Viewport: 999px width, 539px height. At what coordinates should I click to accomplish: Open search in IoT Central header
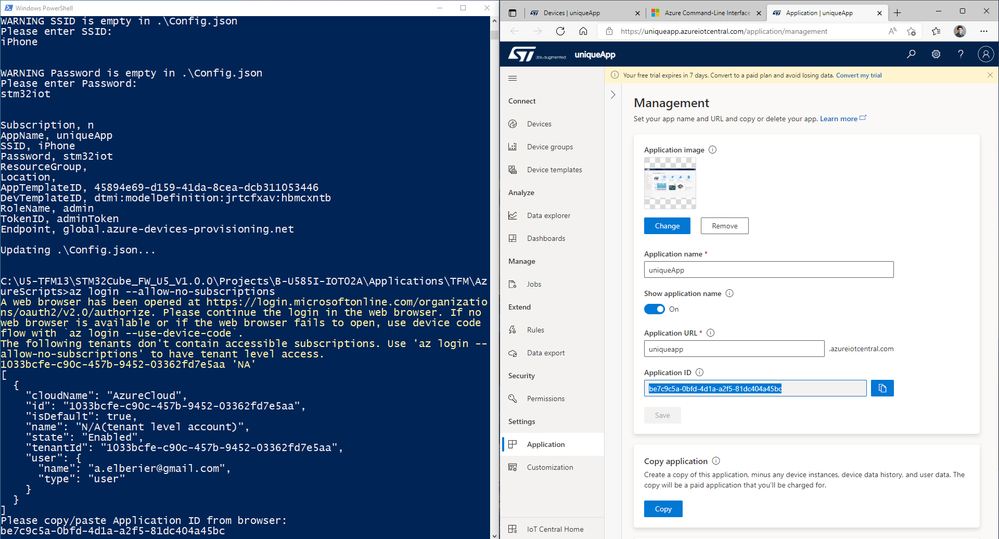point(911,55)
